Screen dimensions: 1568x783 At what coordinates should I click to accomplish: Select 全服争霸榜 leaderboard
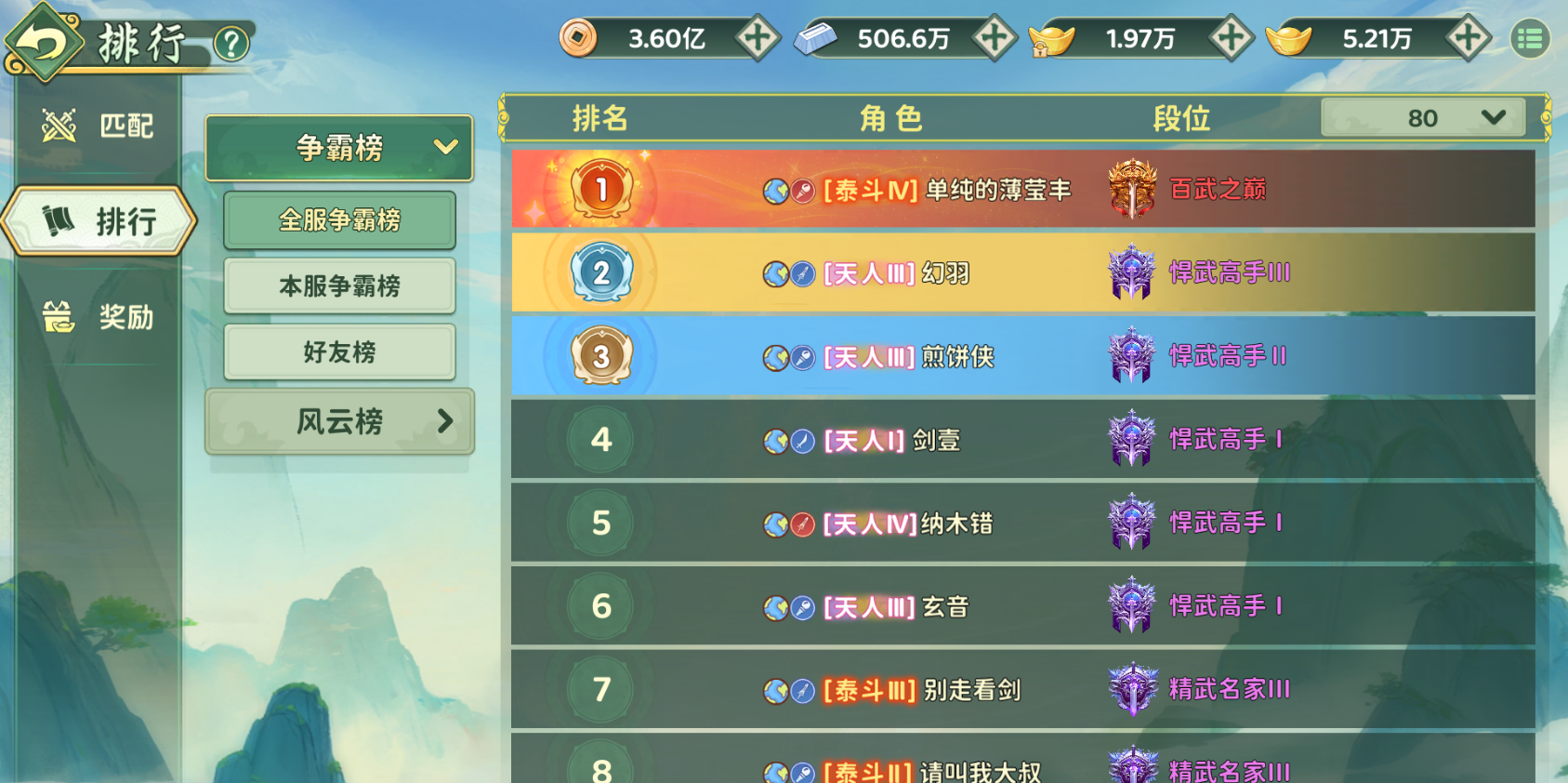point(339,220)
